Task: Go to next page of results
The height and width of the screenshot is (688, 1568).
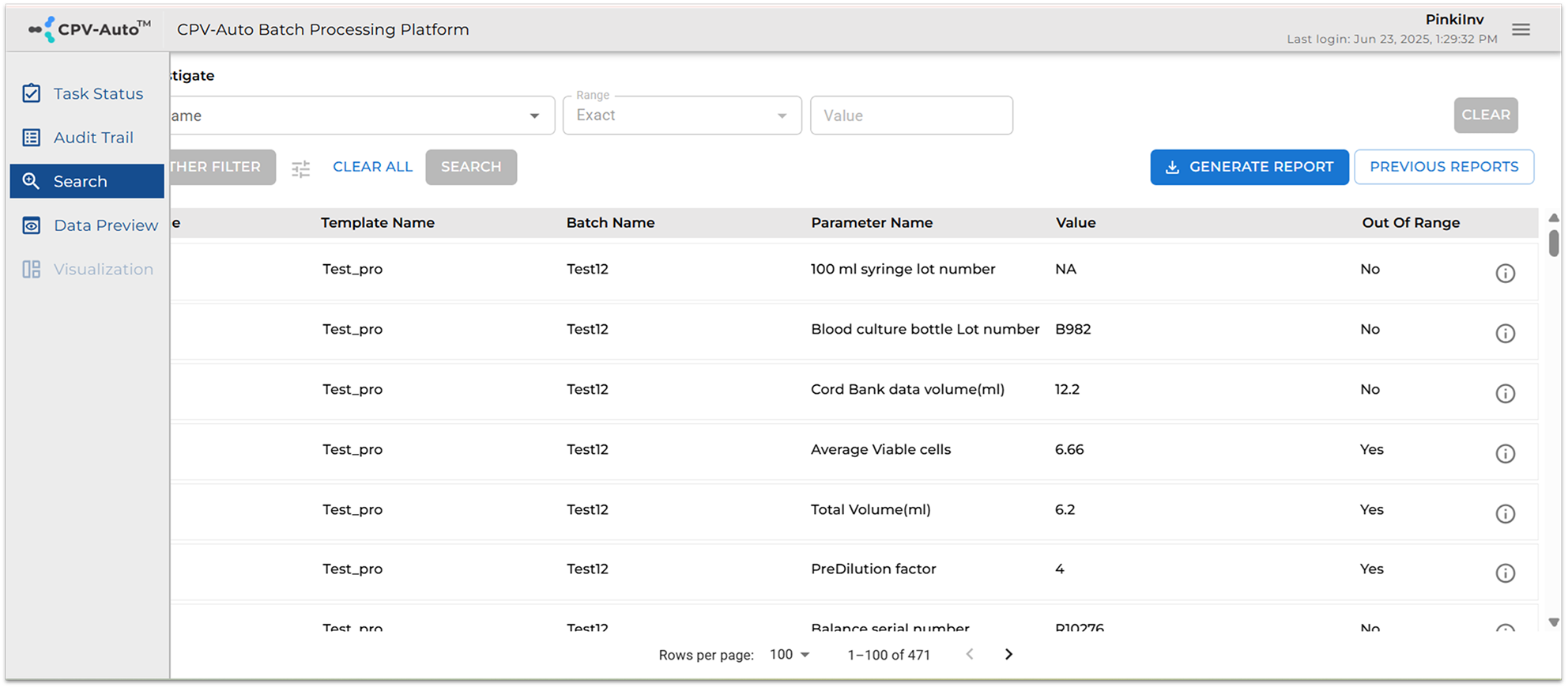Action: pos(1008,654)
